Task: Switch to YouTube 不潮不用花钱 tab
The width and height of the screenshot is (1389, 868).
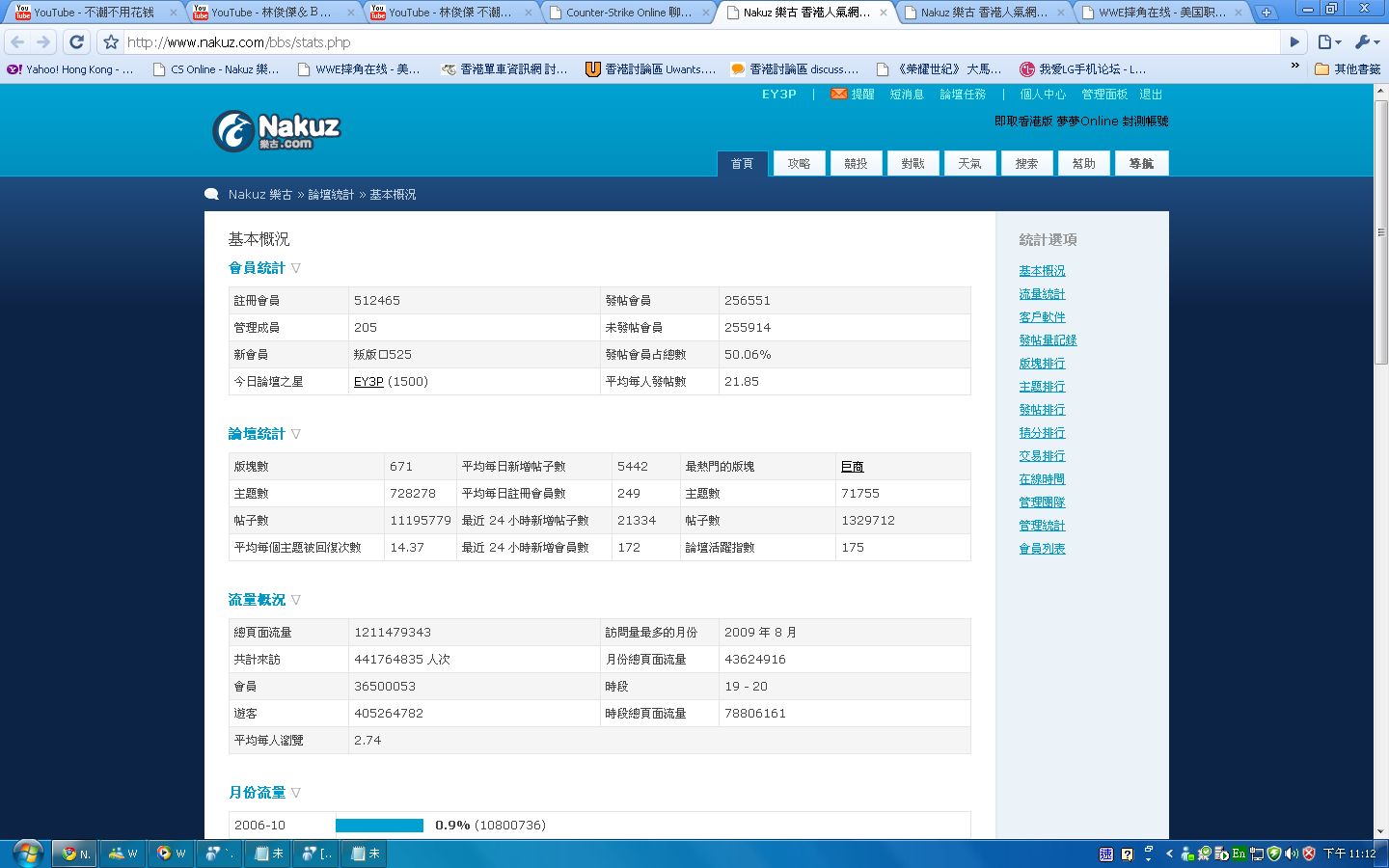Action: [x=95, y=13]
